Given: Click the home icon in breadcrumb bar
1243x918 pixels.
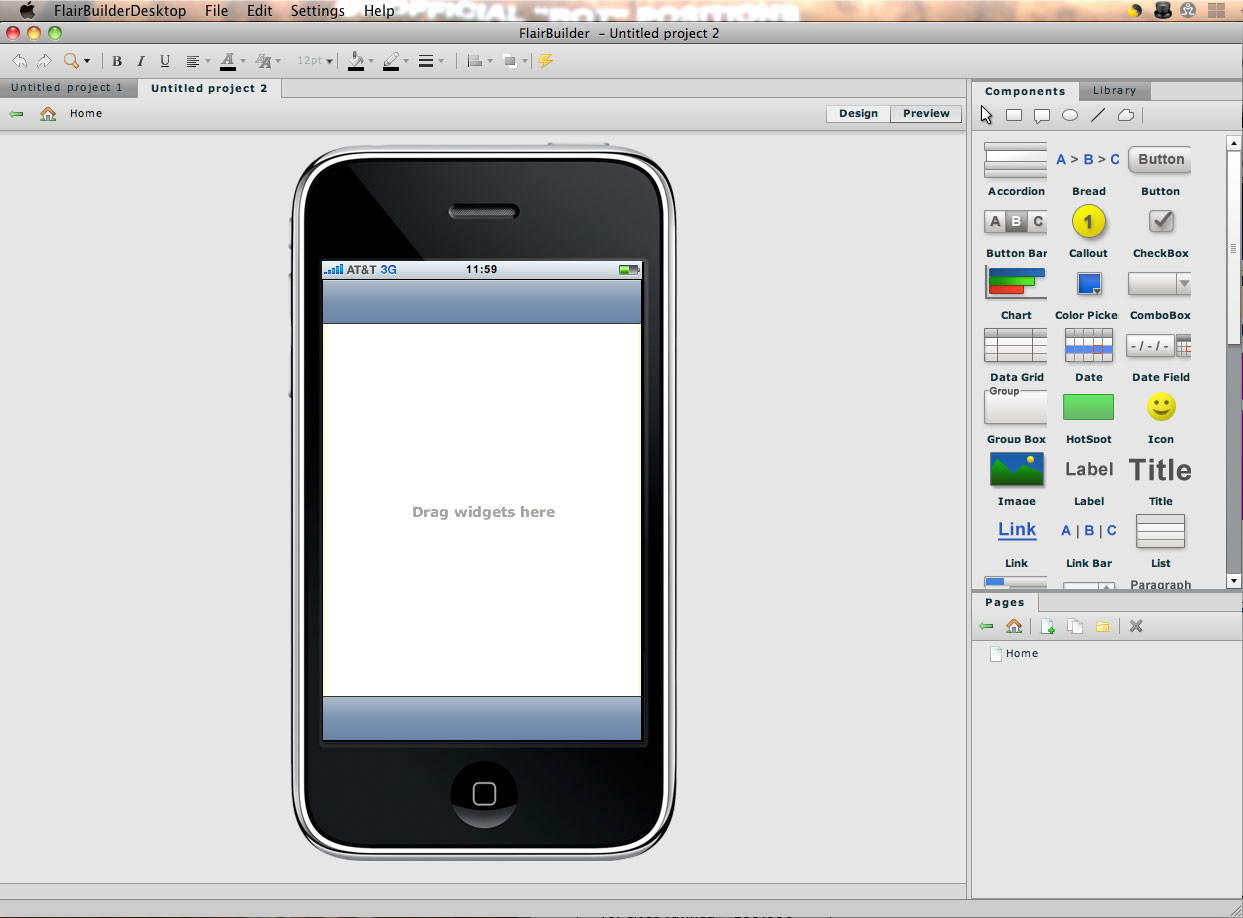Looking at the screenshot, I should coord(47,114).
